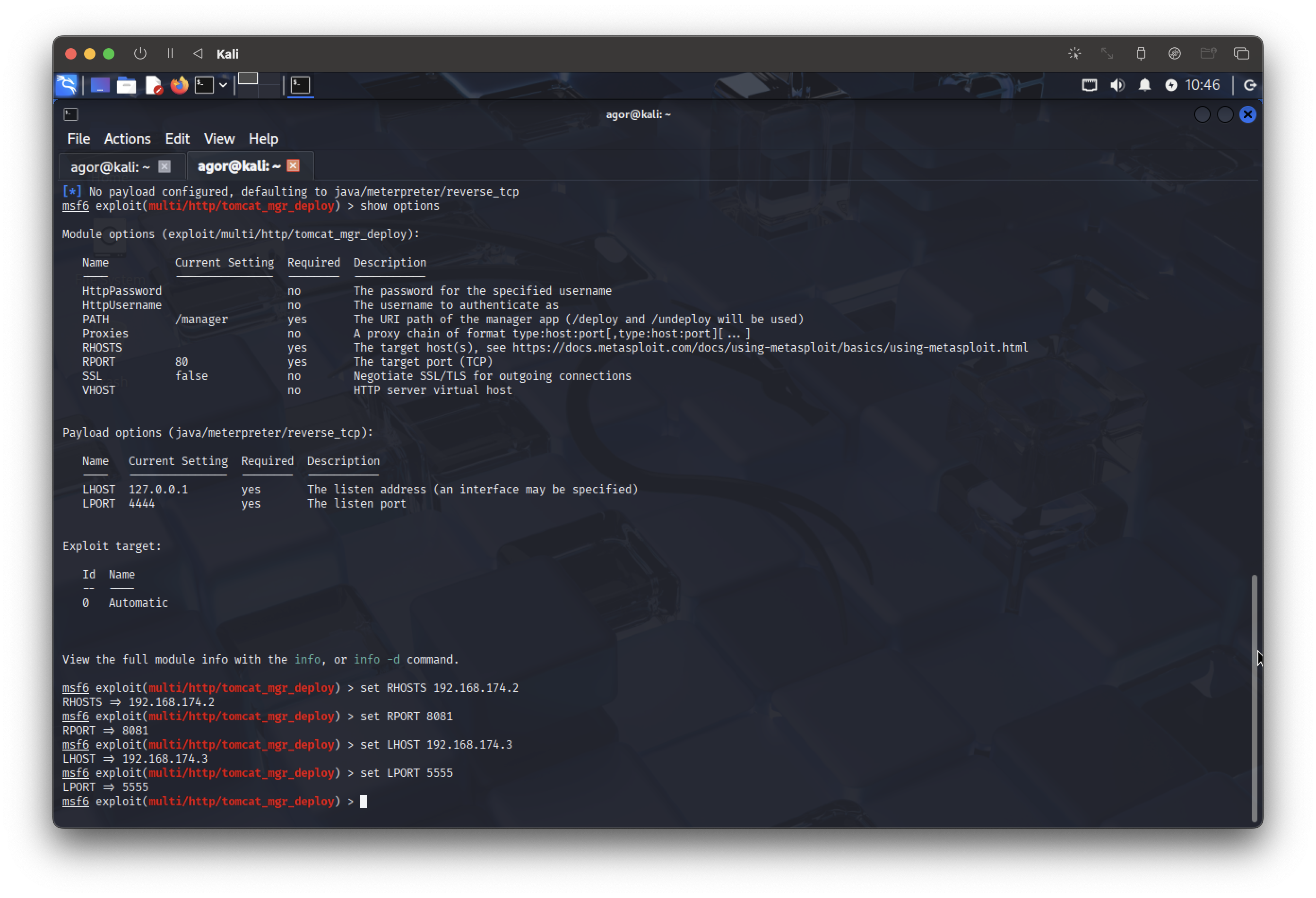1316x898 pixels.
Task: Switch to first agor@kali terminal tab
Action: click(110, 166)
